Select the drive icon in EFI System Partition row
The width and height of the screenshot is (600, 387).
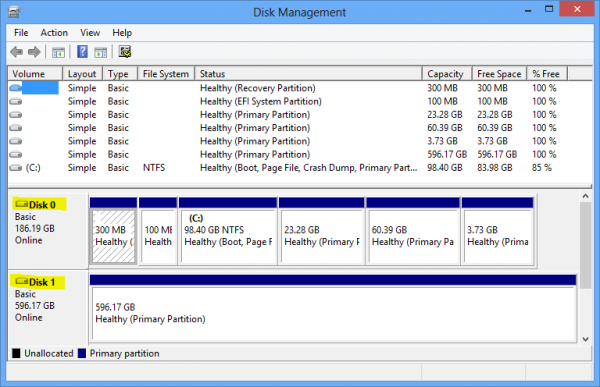click(x=16, y=101)
